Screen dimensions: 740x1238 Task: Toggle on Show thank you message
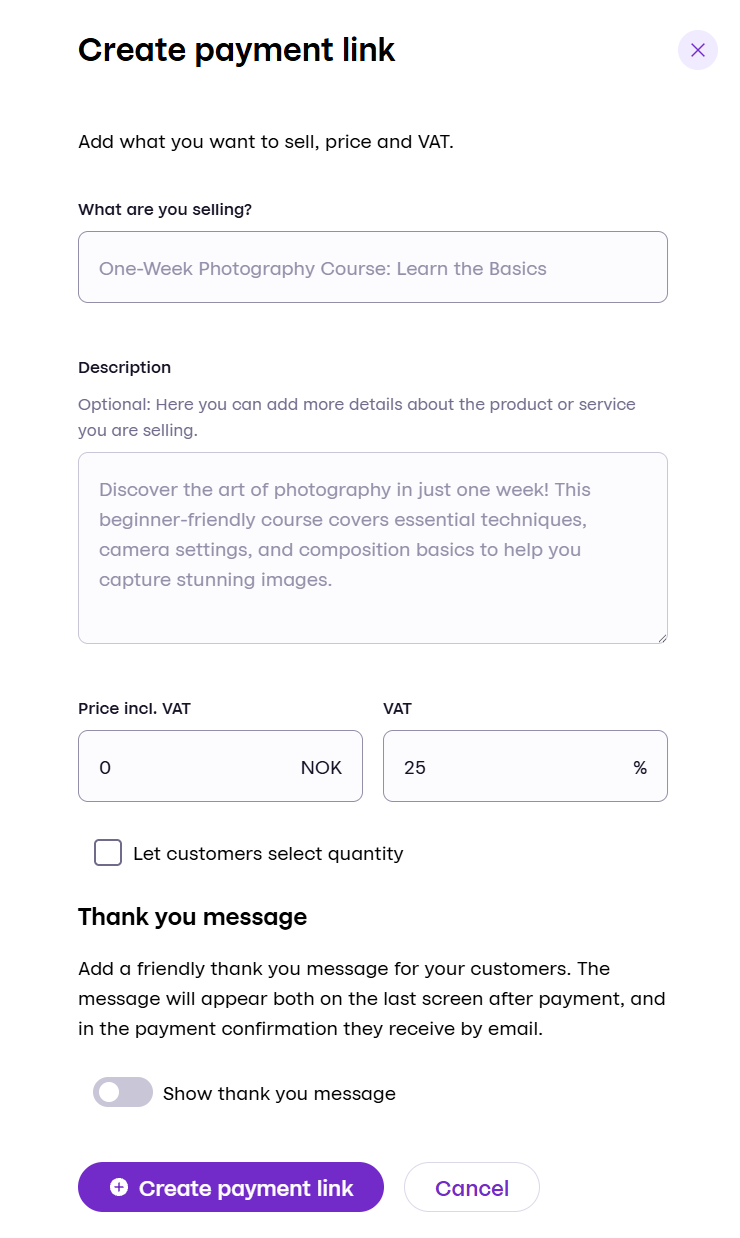(122, 1092)
